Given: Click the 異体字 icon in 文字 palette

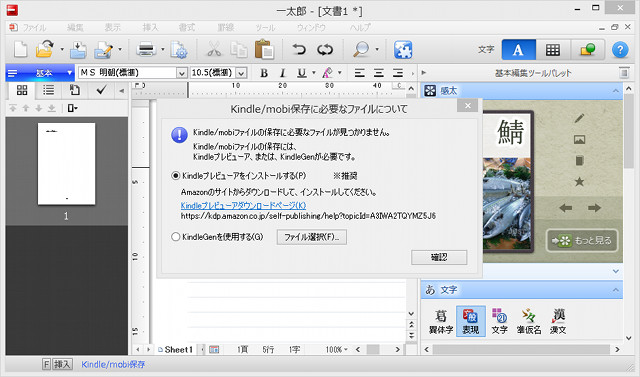Looking at the screenshot, I should click(441, 322).
